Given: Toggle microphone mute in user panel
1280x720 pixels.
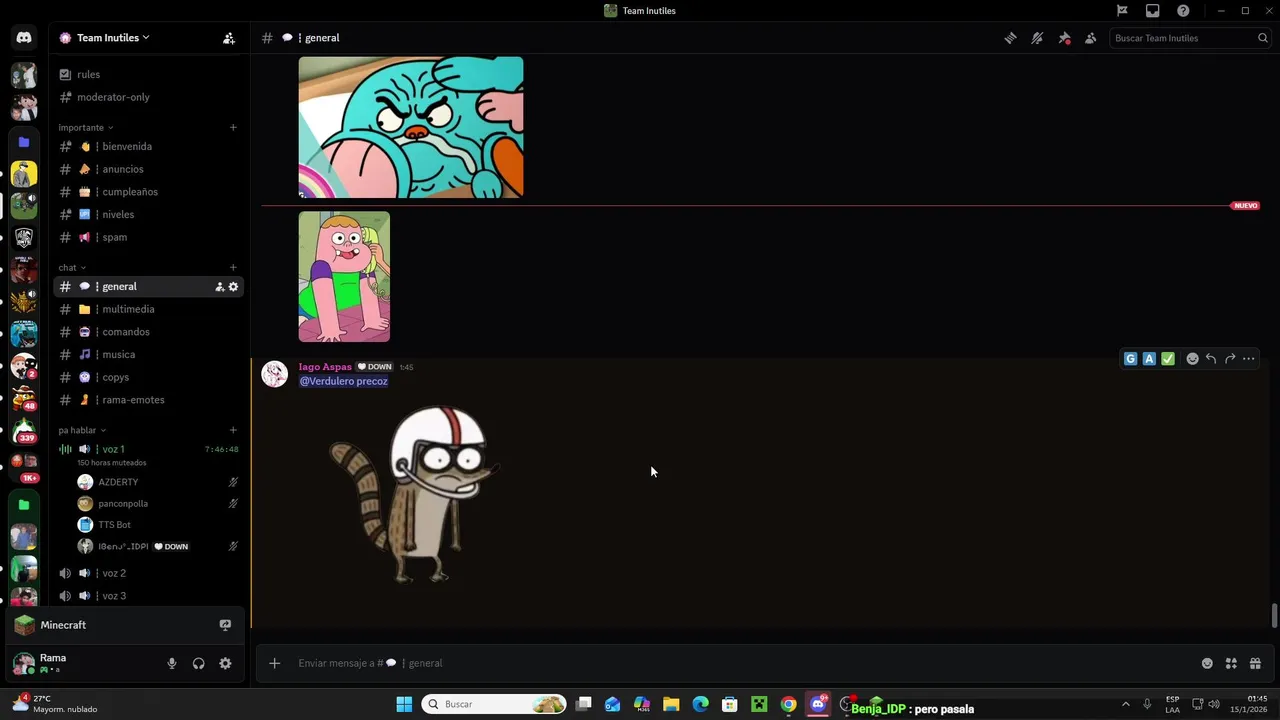Looking at the screenshot, I should [172, 663].
